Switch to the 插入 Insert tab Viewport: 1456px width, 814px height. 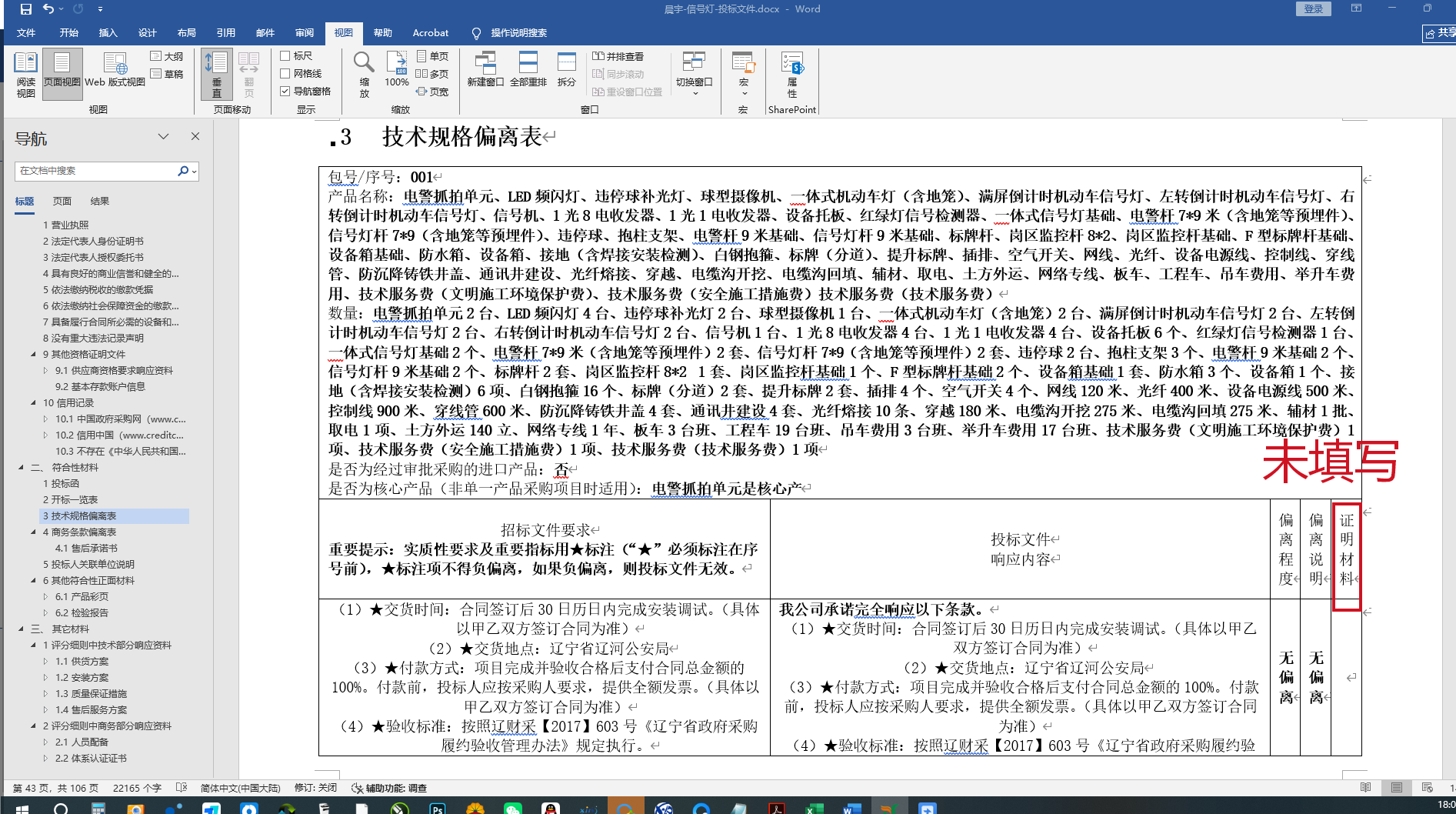coord(108,33)
